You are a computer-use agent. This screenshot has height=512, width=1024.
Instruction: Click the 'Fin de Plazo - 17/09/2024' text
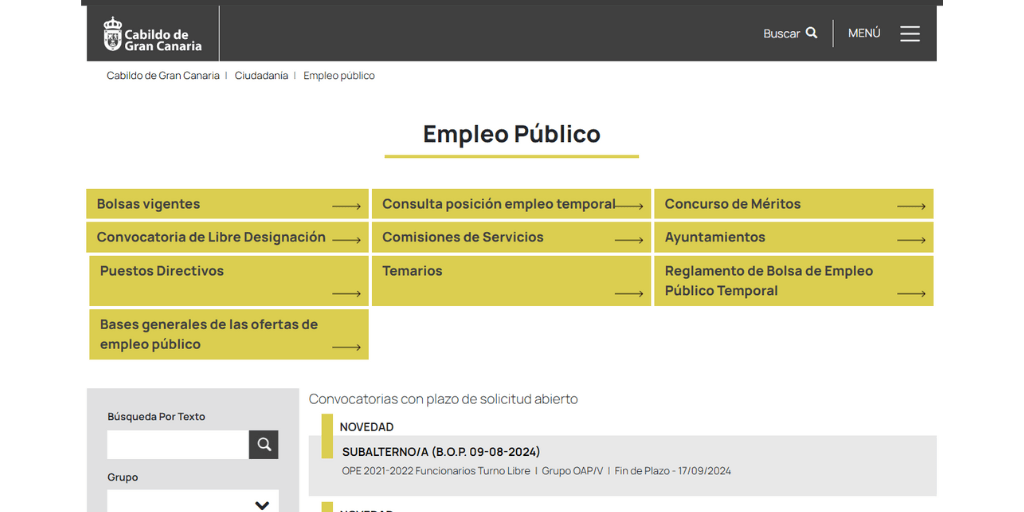(673, 471)
